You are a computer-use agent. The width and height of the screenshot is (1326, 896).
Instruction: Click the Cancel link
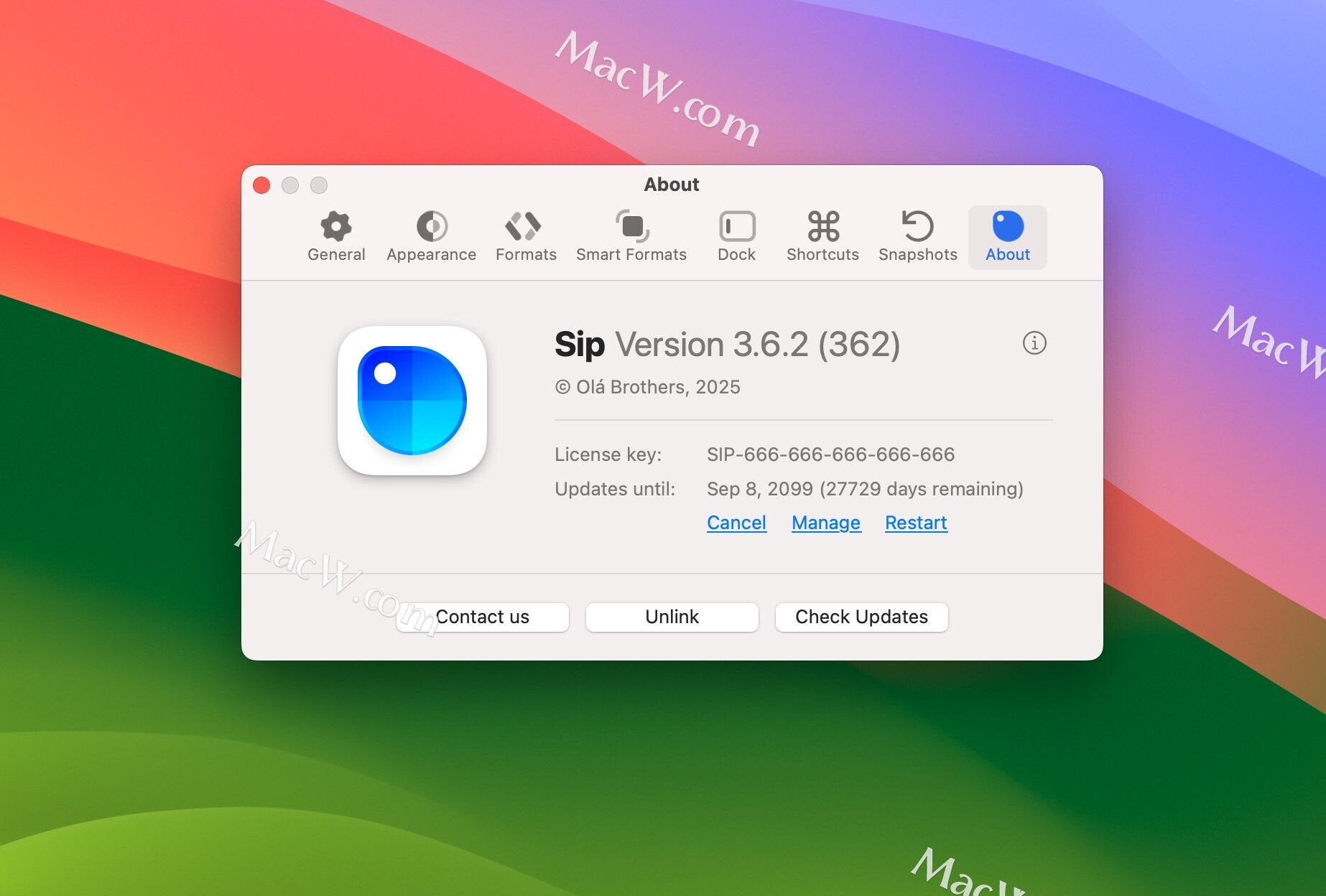click(736, 523)
